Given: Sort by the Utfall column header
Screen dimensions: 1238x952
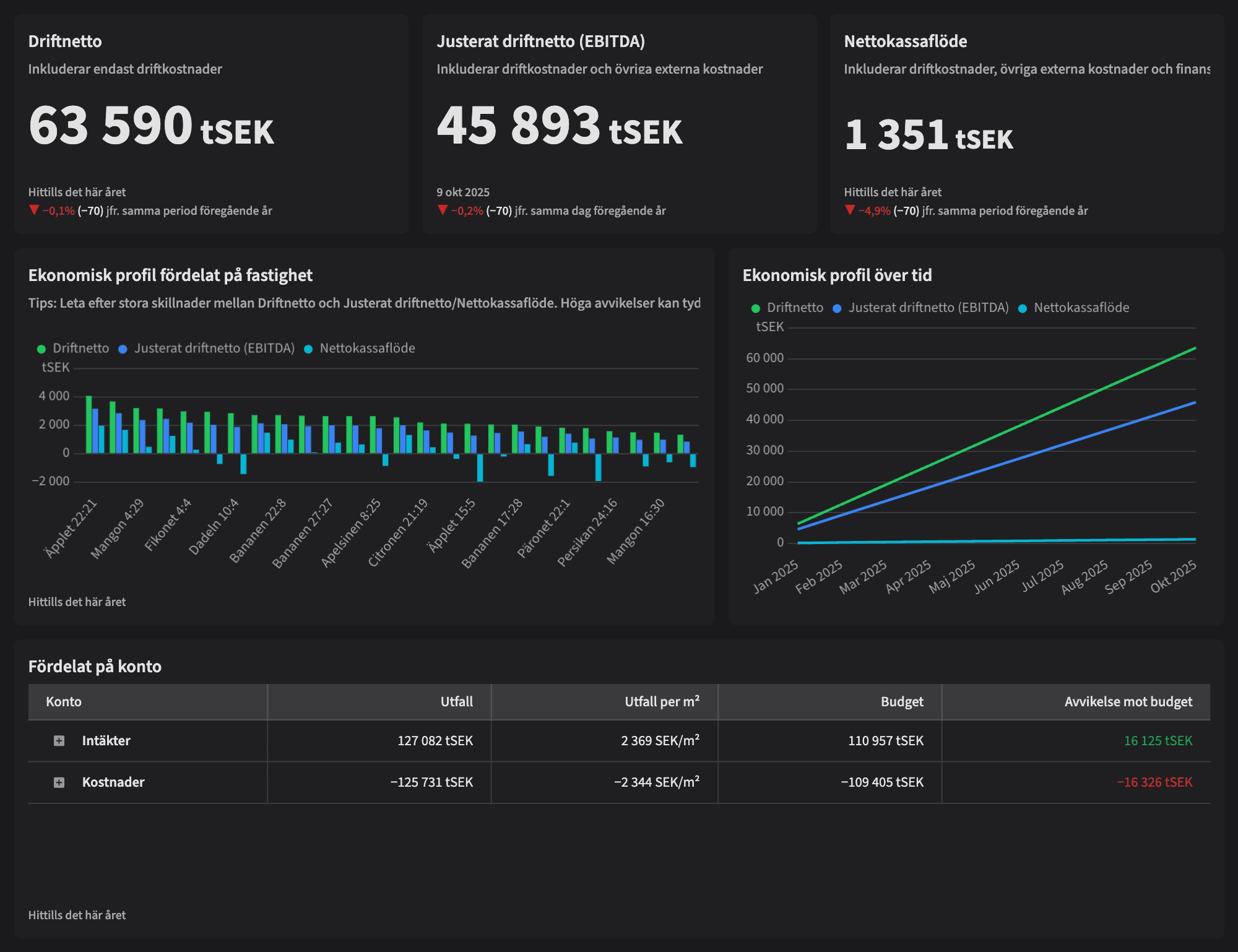Looking at the screenshot, I should point(456,702).
